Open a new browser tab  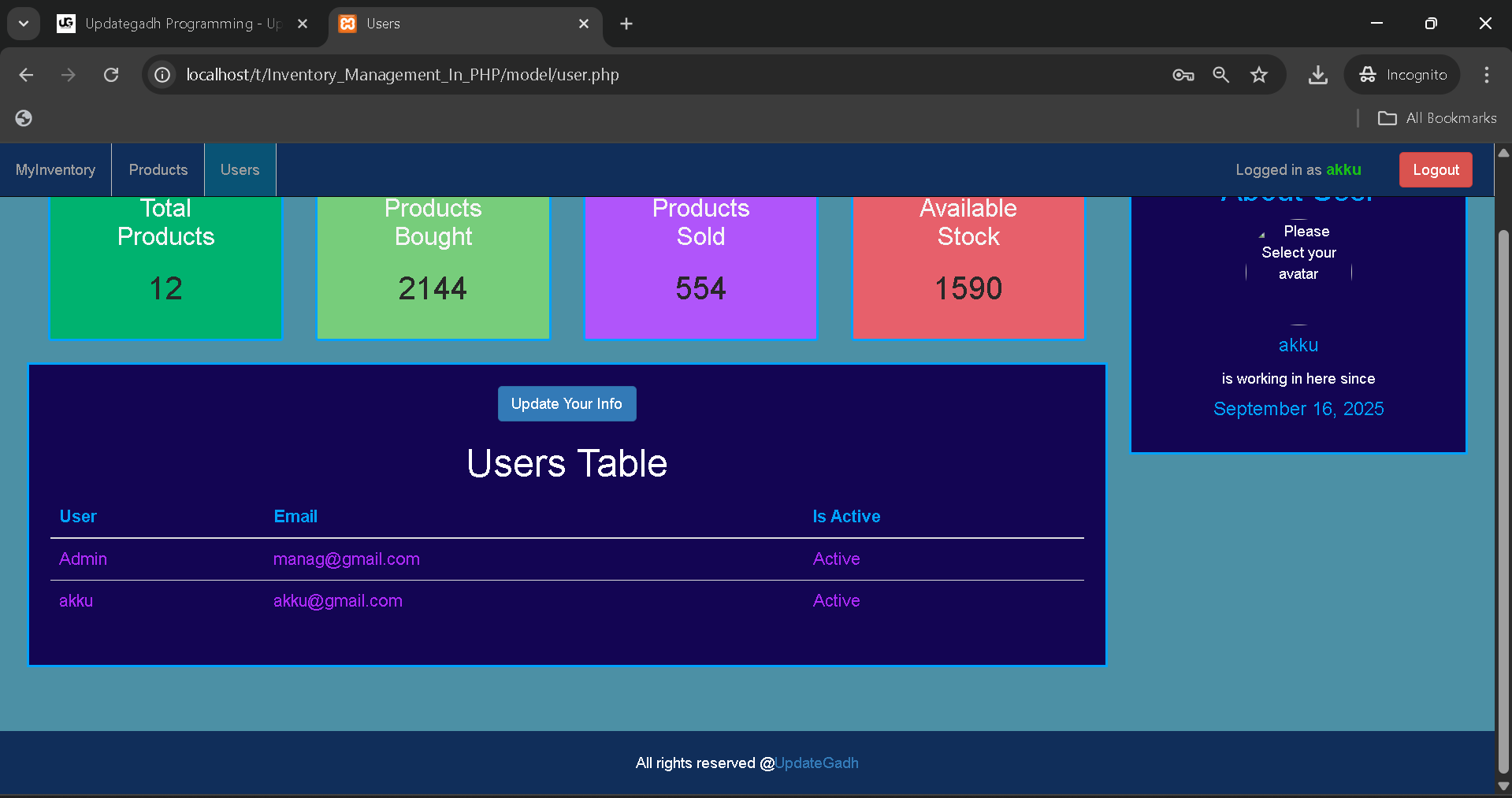coord(626,24)
